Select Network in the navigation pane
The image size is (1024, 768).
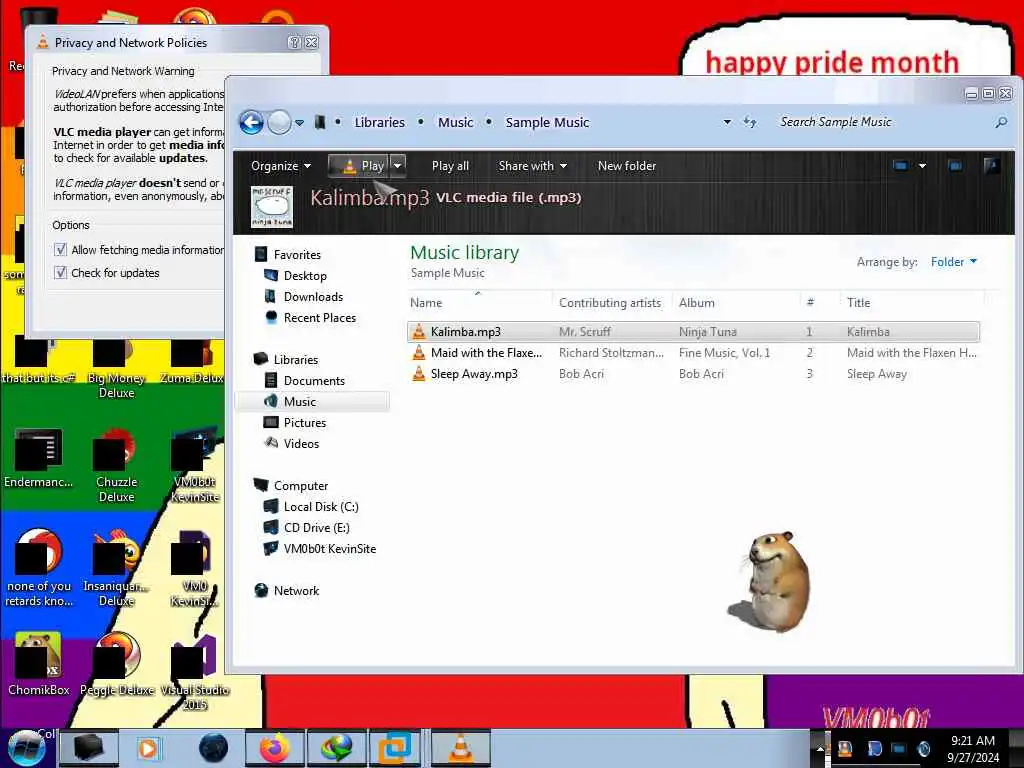click(296, 590)
